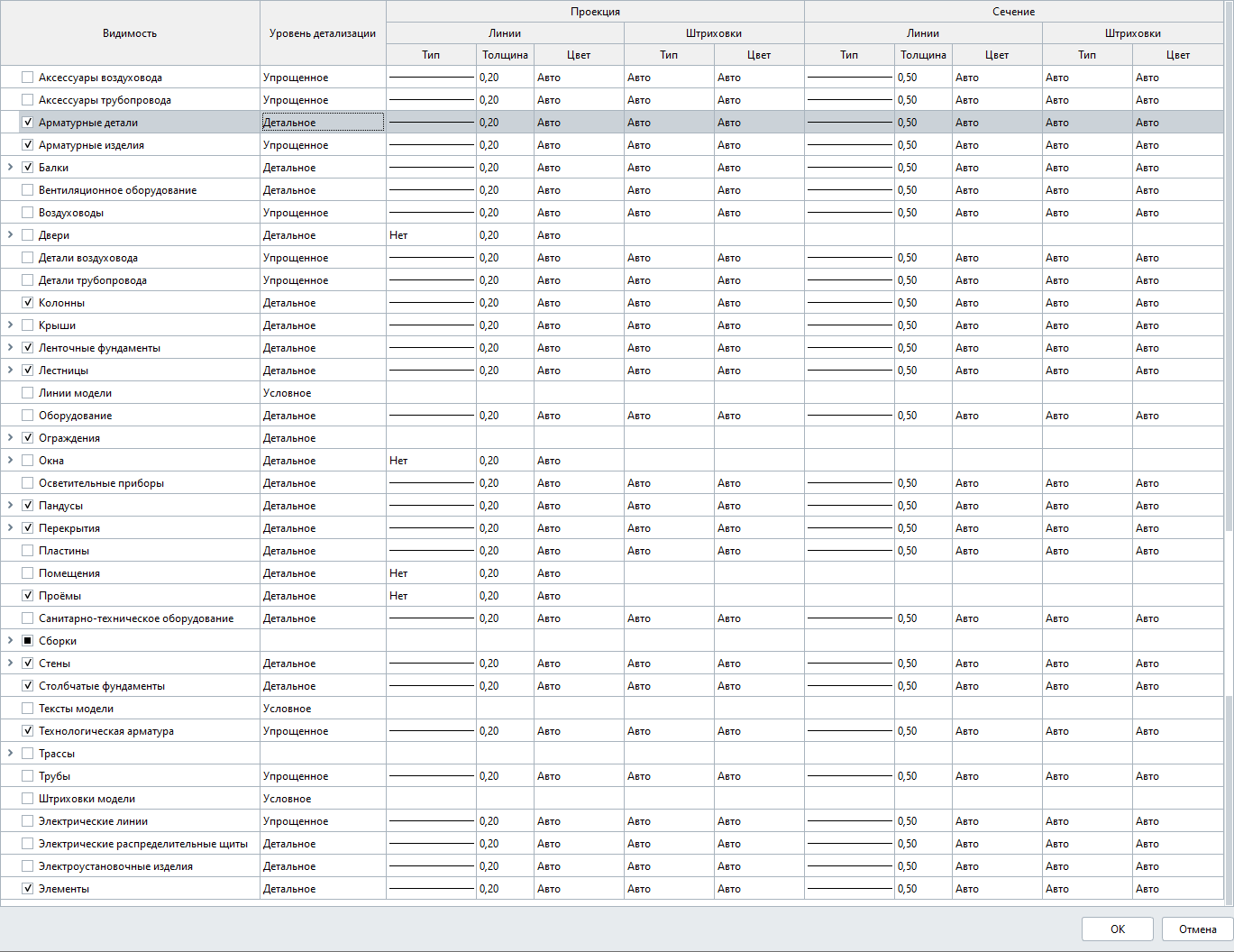Click section thickness 0,50 for Оборудование

click(923, 416)
